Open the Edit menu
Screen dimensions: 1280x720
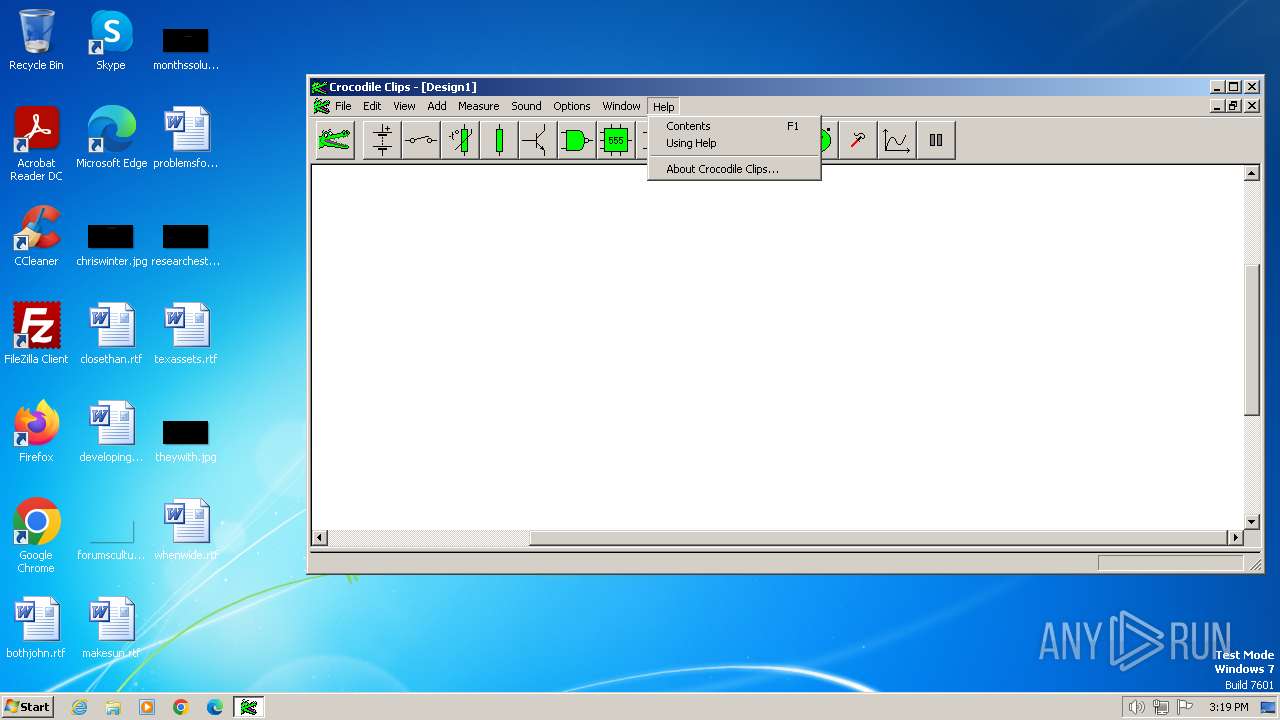[x=372, y=106]
